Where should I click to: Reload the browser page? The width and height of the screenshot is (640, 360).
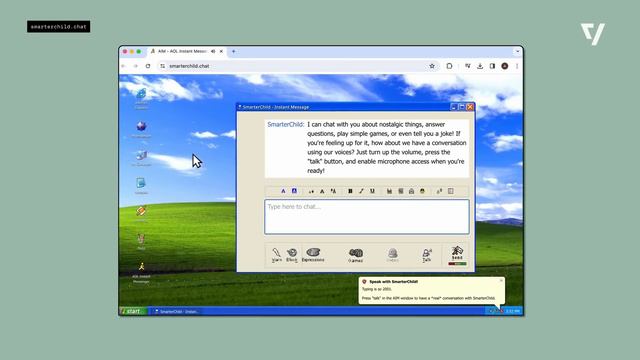click(148, 66)
